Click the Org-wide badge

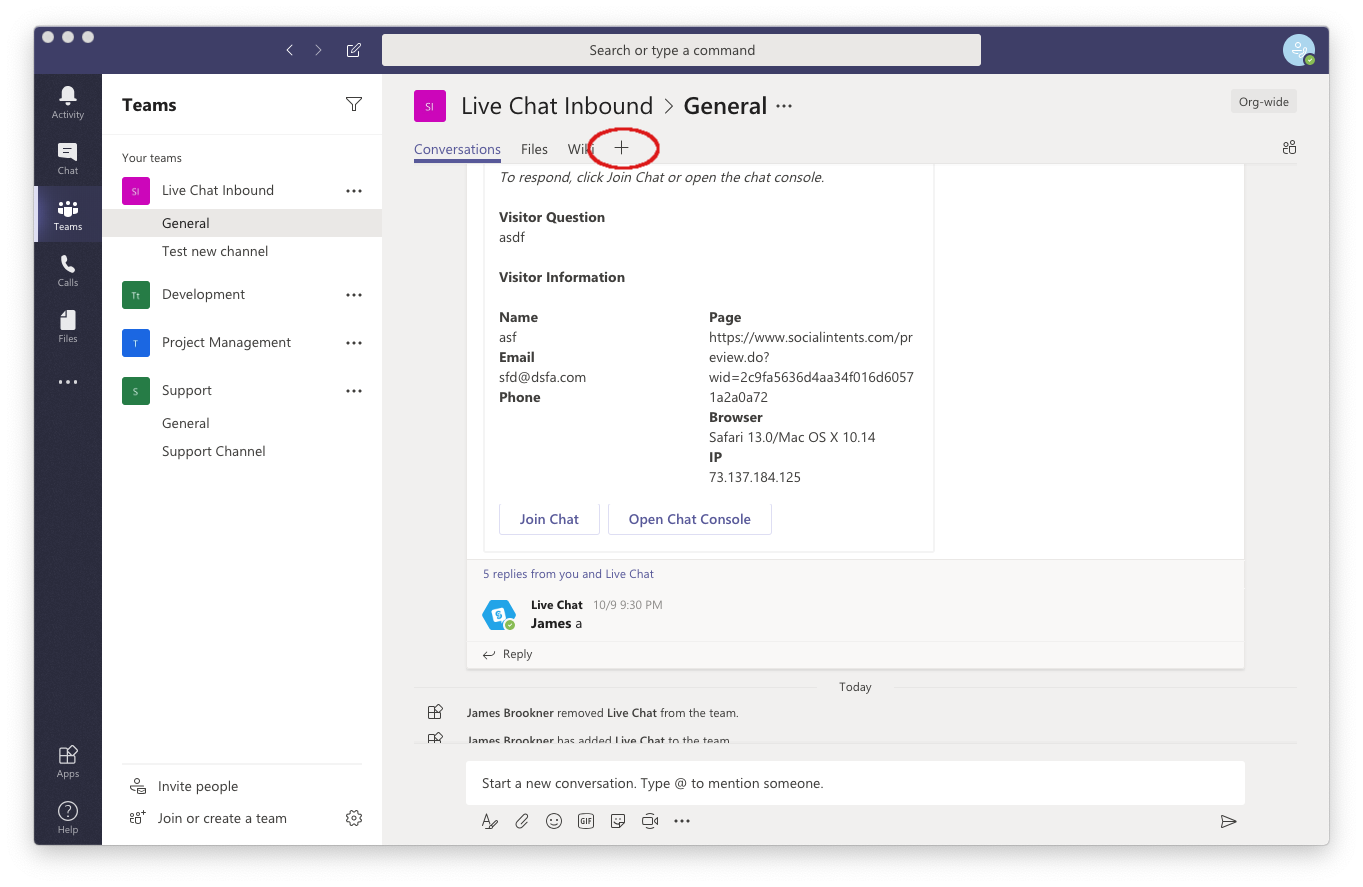[1264, 101]
